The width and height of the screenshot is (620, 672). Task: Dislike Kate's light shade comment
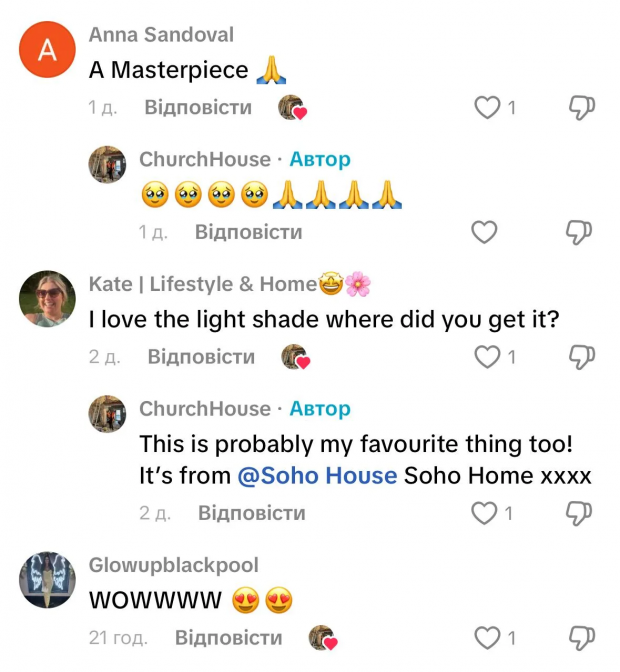[581, 357]
